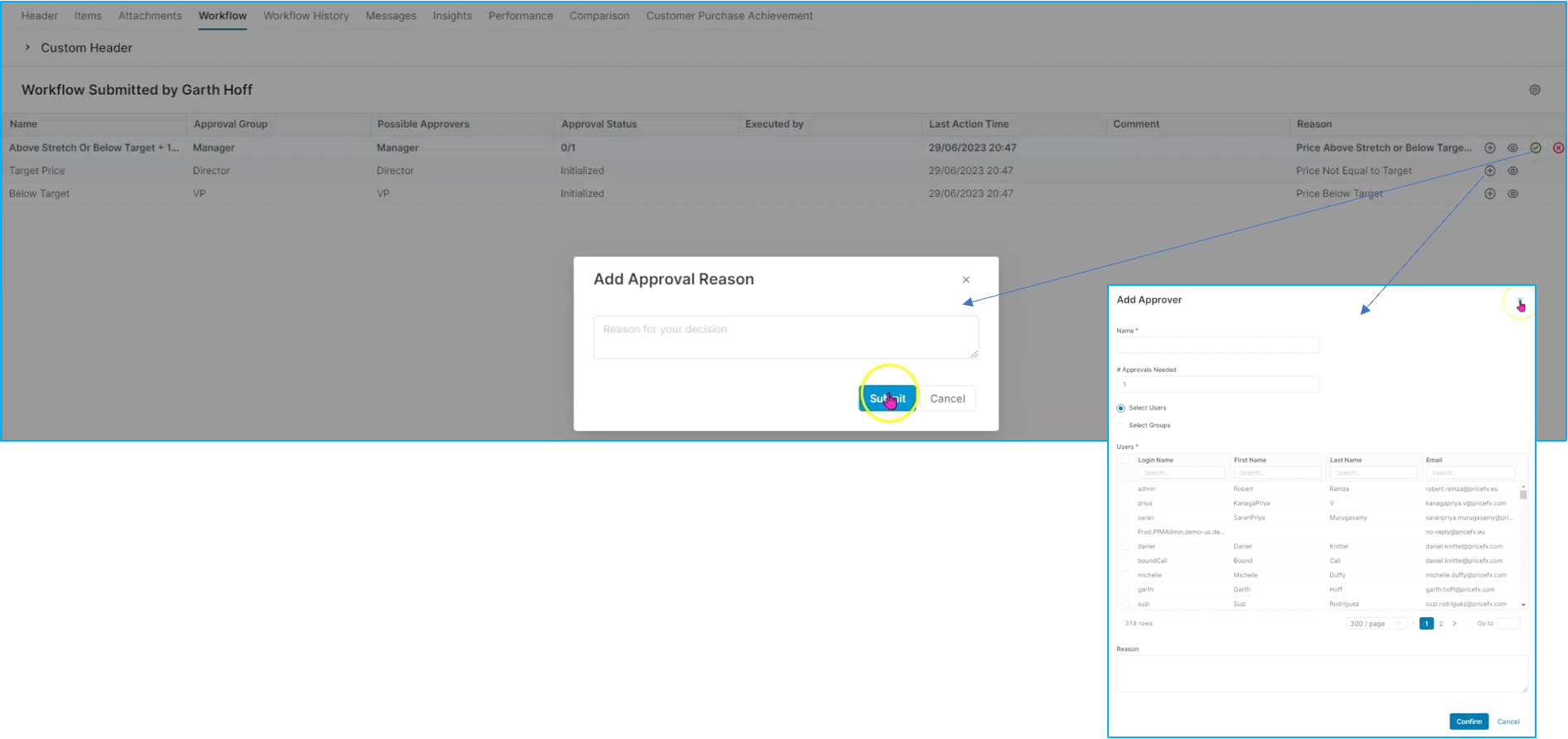This screenshot has width=1568, height=739.
Task: Open the Workflow History tab
Action: click(x=306, y=16)
